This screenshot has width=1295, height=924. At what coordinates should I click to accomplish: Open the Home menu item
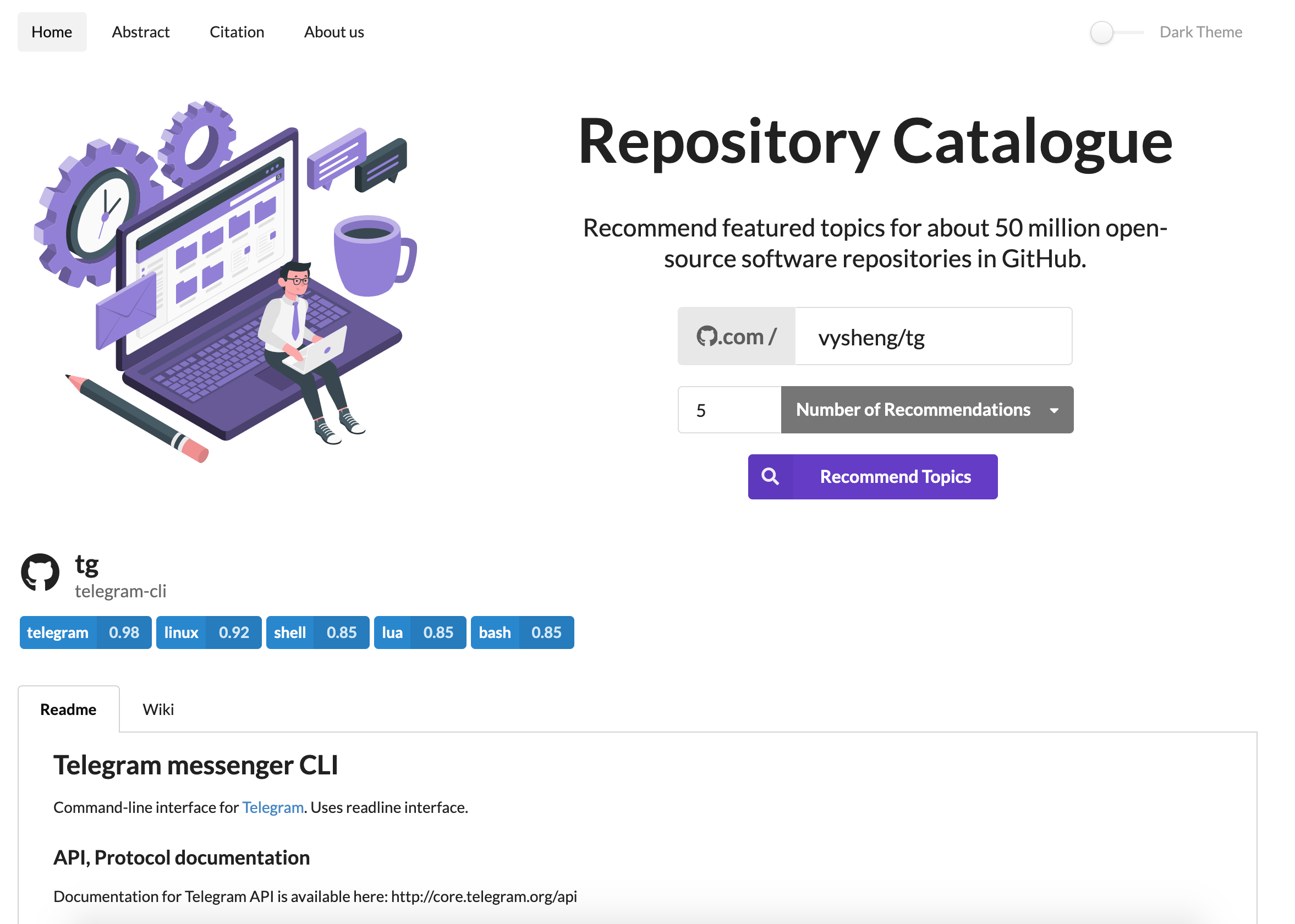pos(52,32)
